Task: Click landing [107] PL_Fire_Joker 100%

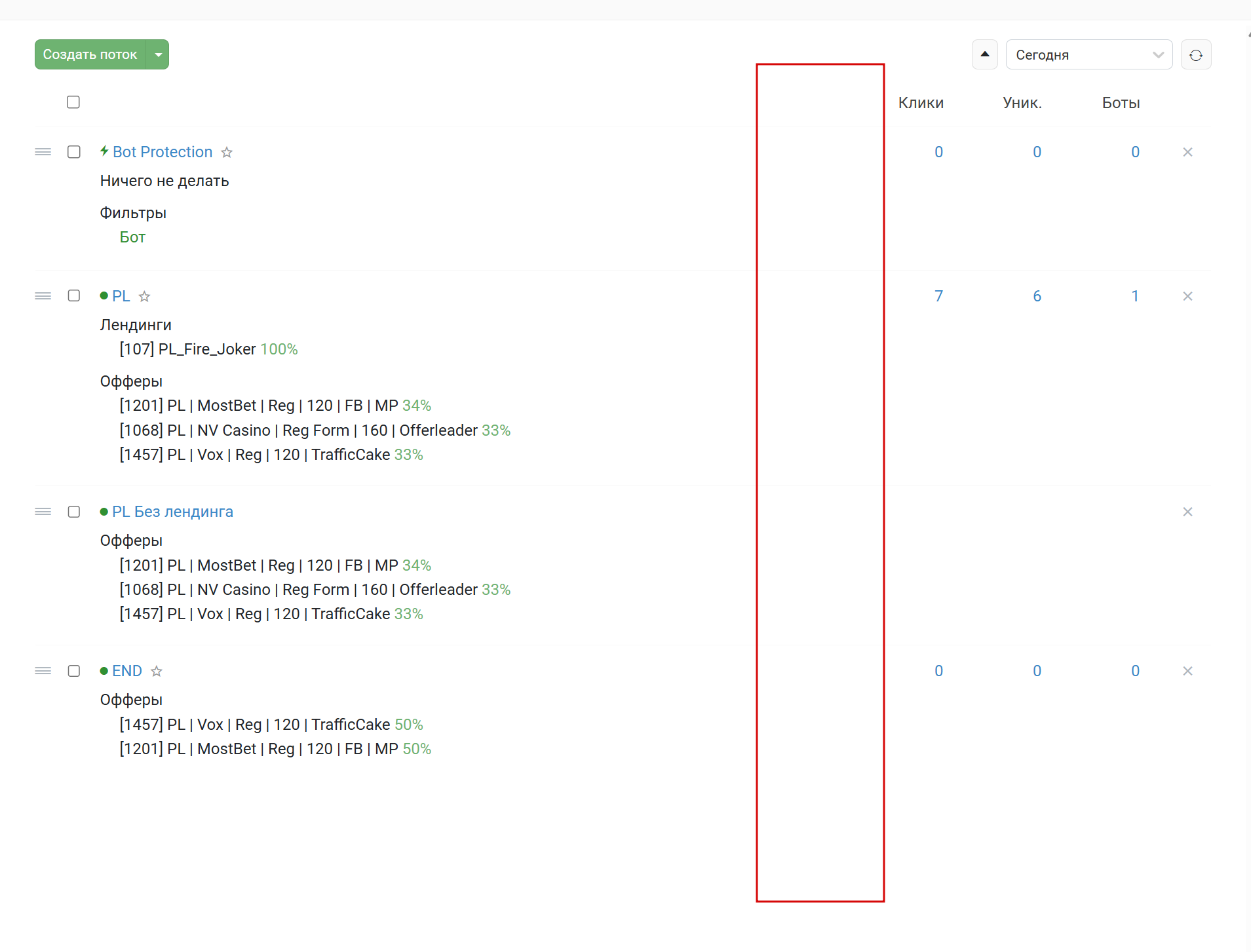Action: tap(208, 349)
